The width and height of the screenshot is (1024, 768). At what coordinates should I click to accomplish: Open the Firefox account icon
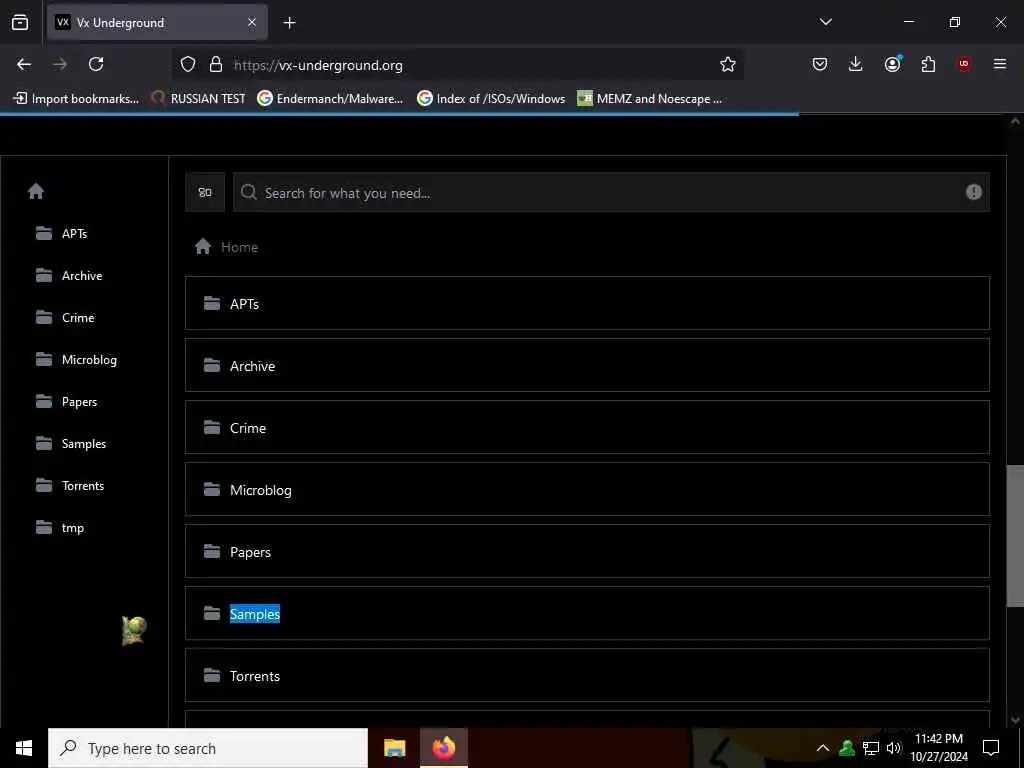(x=892, y=64)
